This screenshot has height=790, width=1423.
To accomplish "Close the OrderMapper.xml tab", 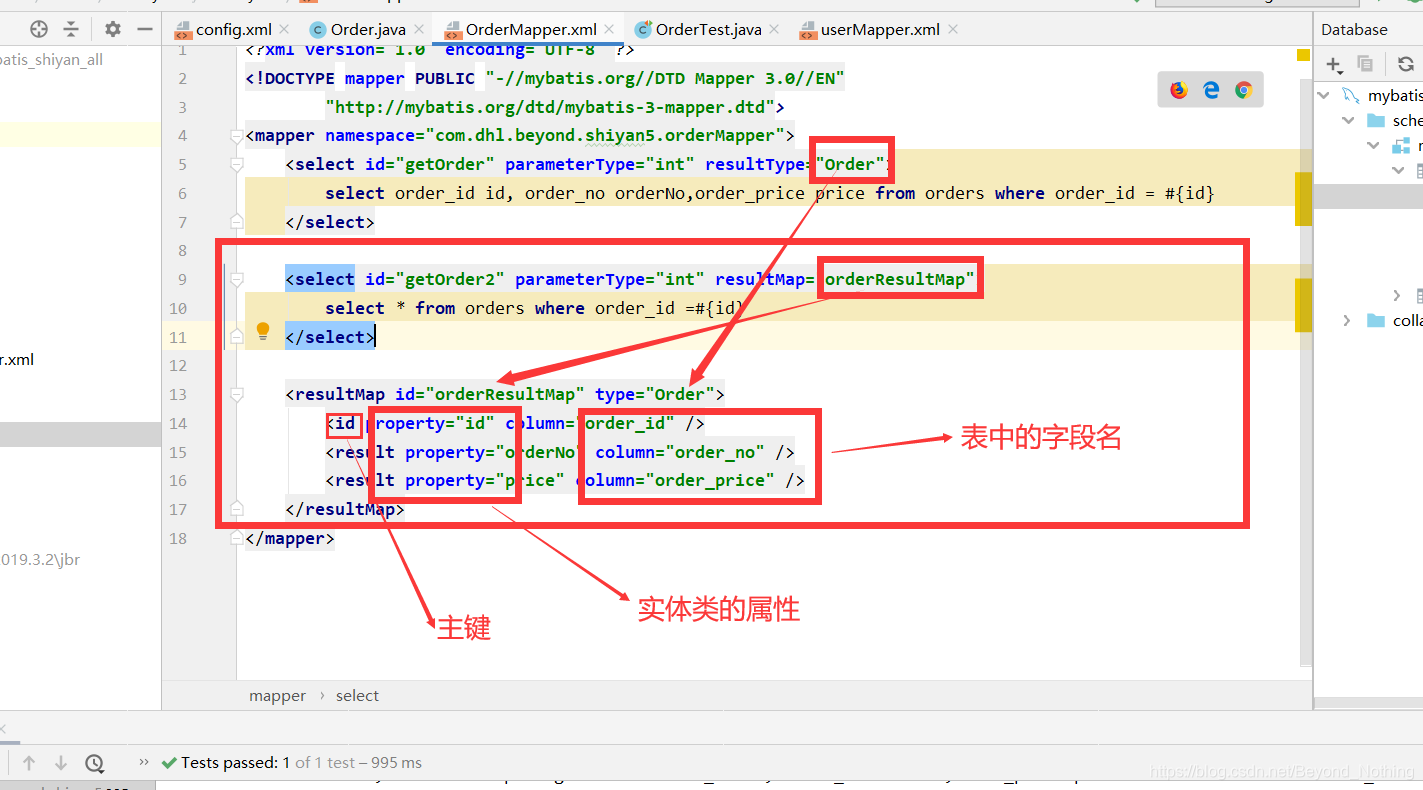I will (609, 30).
